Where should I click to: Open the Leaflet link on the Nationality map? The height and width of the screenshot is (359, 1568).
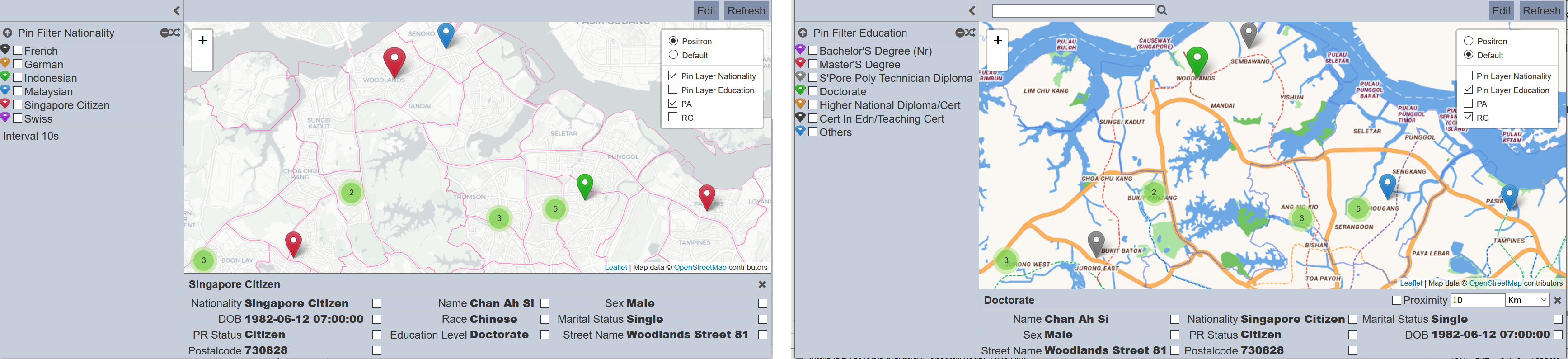point(615,267)
